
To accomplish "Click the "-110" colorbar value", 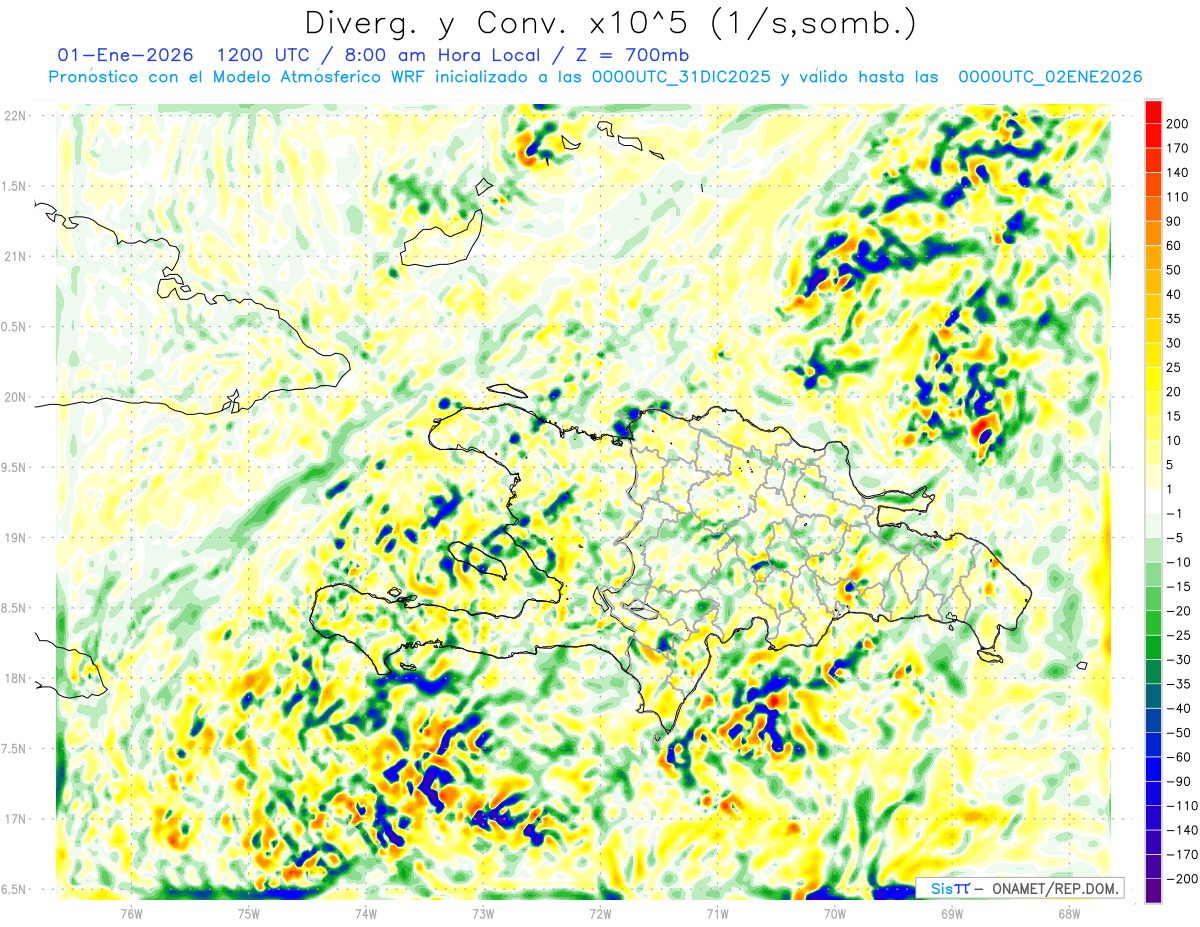I will (x=1183, y=806).
